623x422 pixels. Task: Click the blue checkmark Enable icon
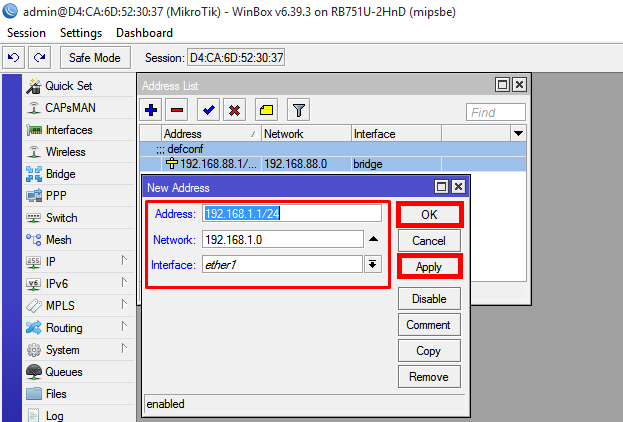click(209, 110)
